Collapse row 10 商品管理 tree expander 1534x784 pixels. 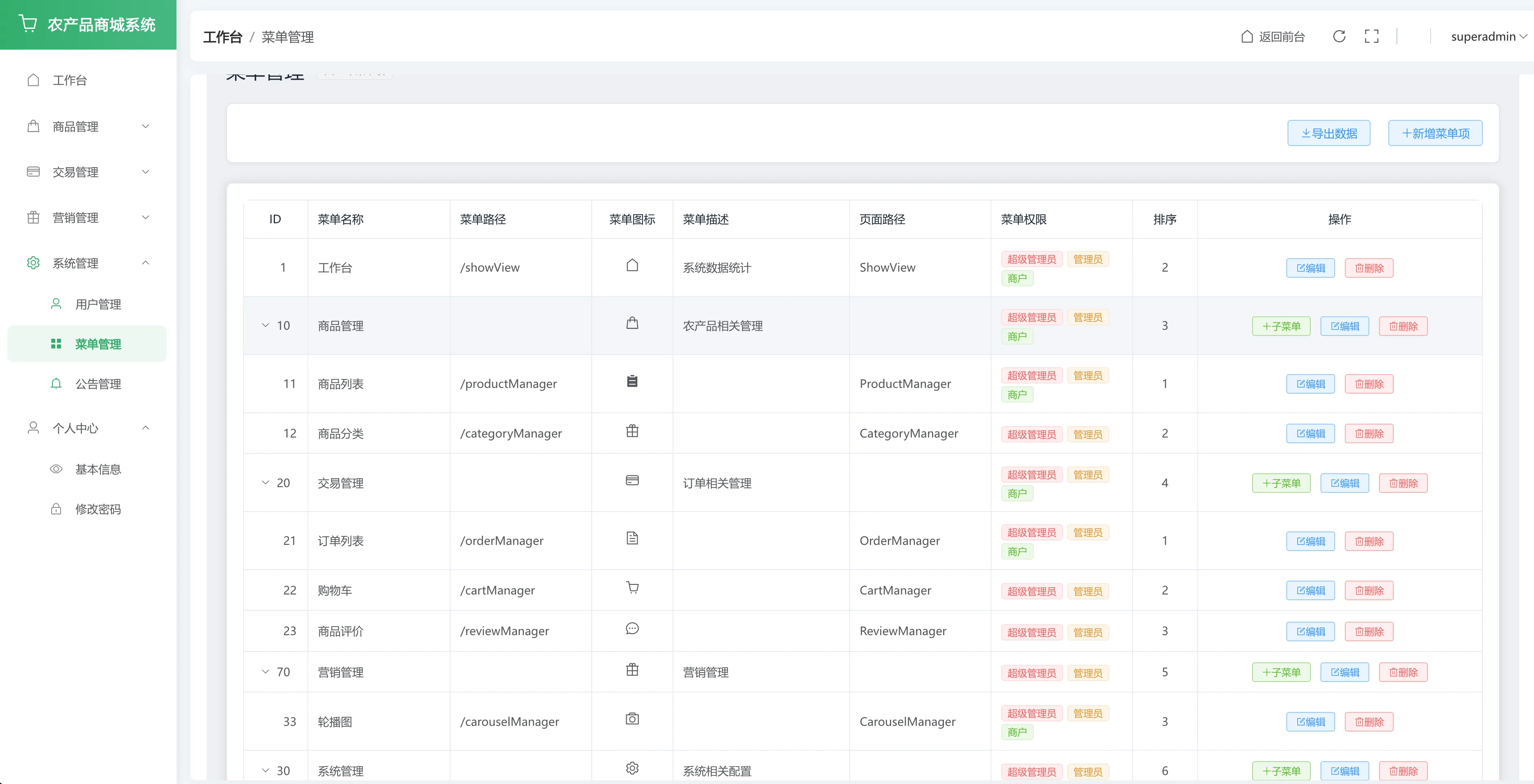(x=266, y=326)
